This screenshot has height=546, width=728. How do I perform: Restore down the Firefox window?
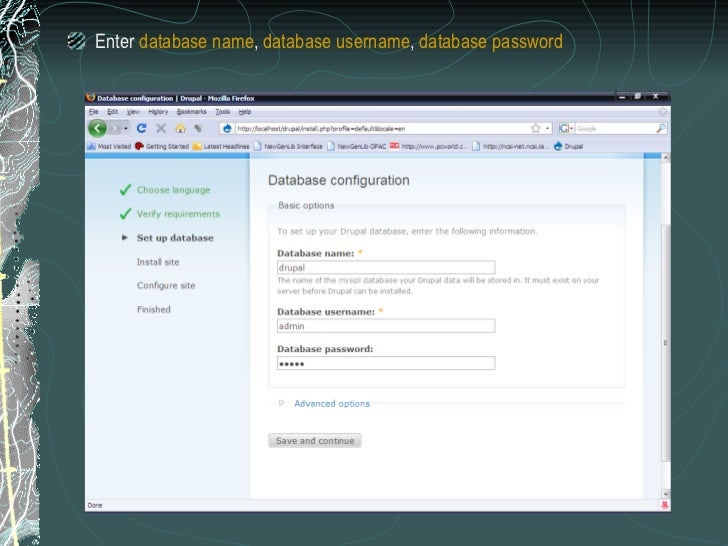pyautogui.click(x=638, y=96)
